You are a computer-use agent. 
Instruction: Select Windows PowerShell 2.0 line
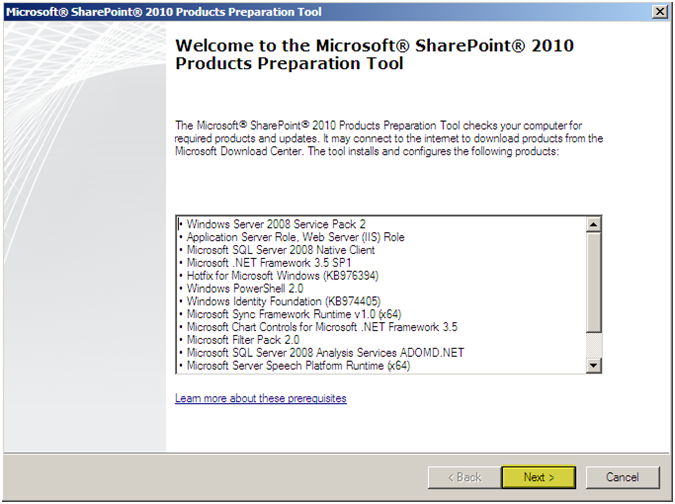(245, 288)
